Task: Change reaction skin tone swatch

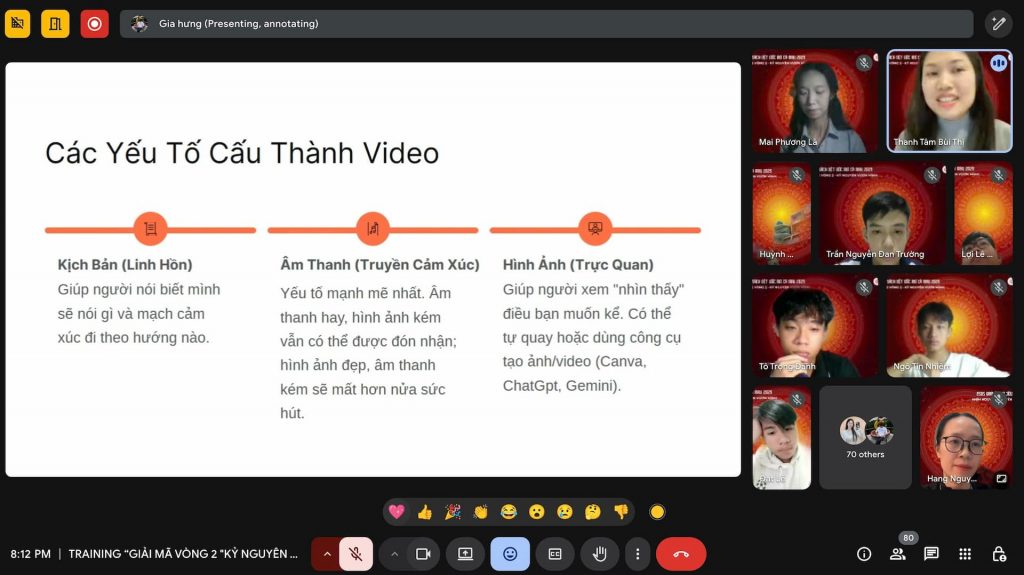Action: coord(657,512)
